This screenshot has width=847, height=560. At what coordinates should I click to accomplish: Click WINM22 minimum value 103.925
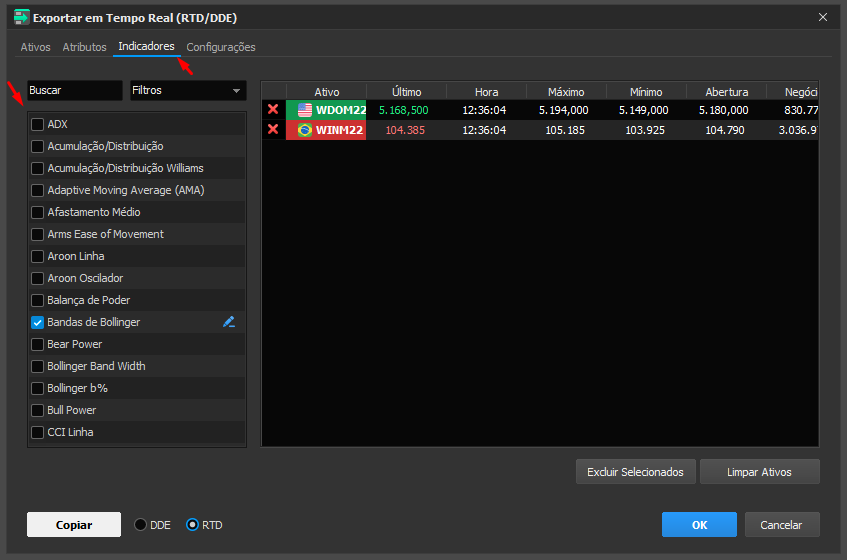[645, 130]
